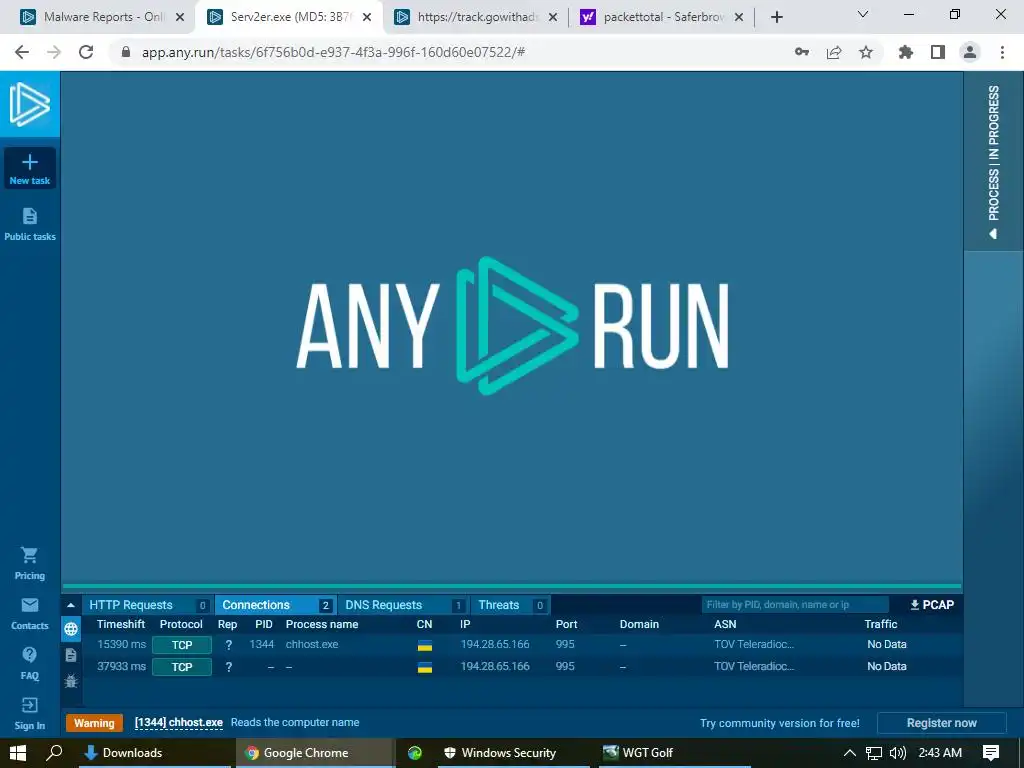Click Ukraine flag in the 15390 ms row
The image size is (1024, 768).
point(424,646)
